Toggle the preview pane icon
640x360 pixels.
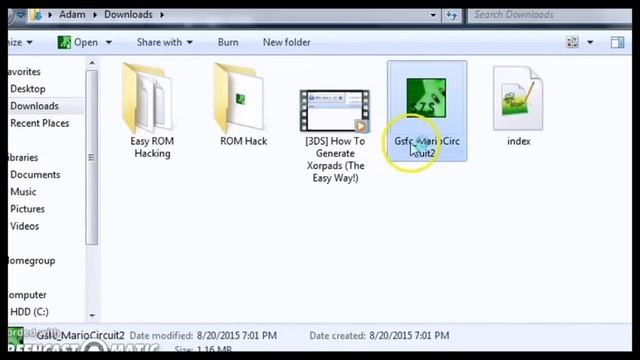coord(617,42)
